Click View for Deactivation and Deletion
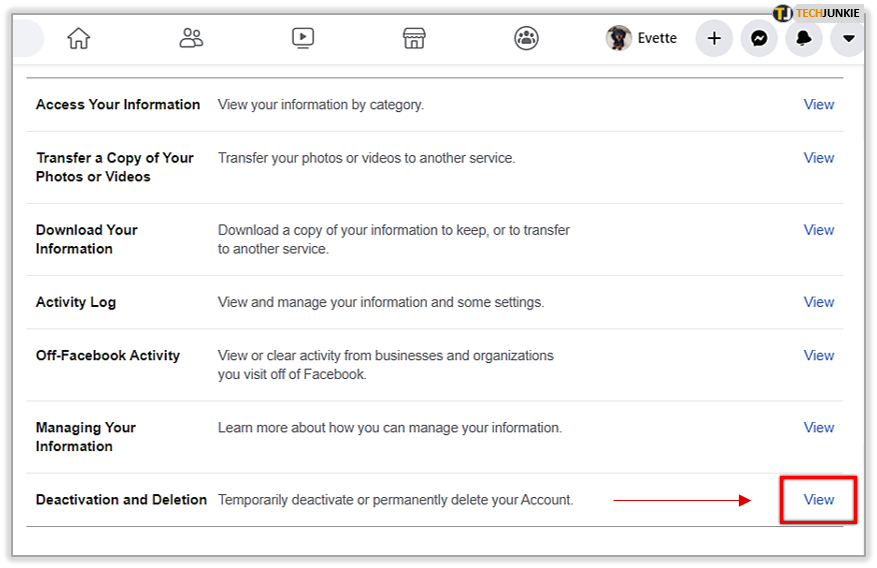The image size is (877, 568). point(818,499)
